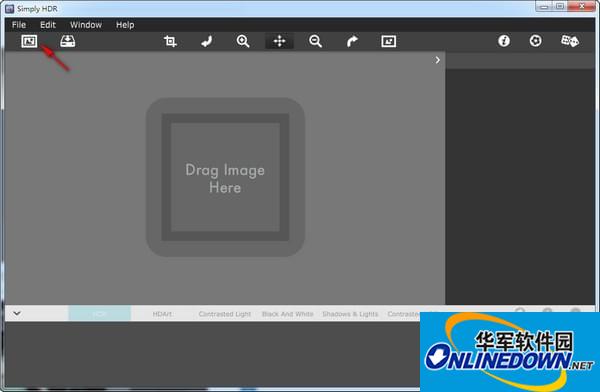600x392 pixels.
Task: Click the zoom in magnifier
Action: click(243, 41)
